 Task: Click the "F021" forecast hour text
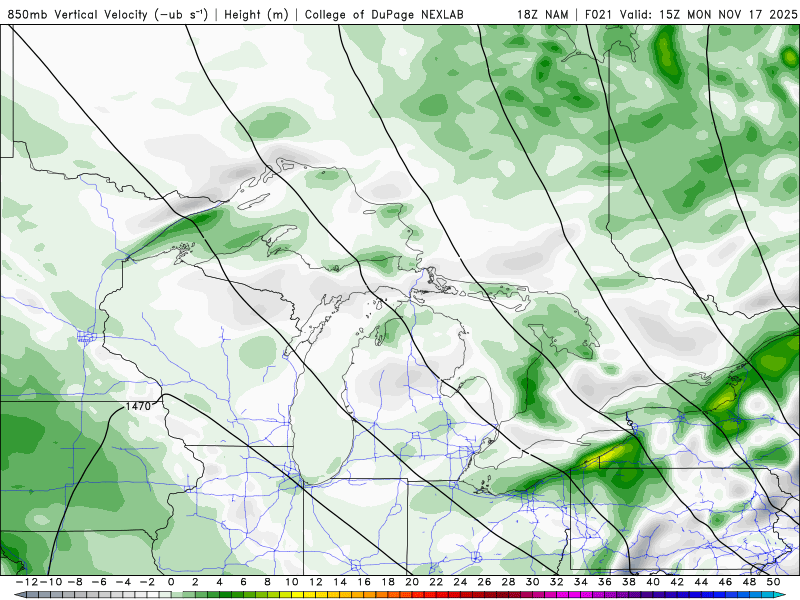click(599, 14)
